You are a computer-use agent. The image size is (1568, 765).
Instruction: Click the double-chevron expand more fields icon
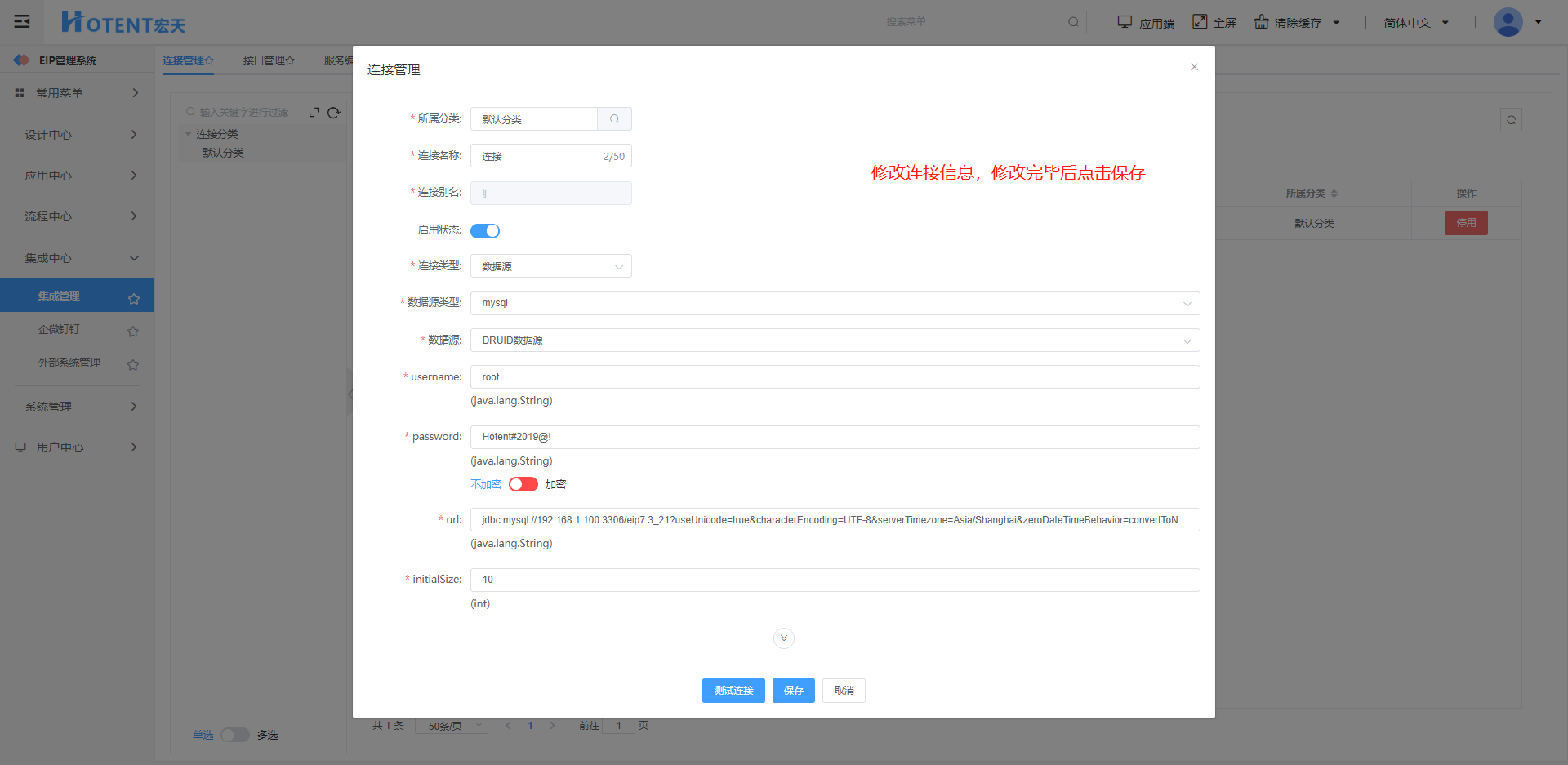pos(783,638)
